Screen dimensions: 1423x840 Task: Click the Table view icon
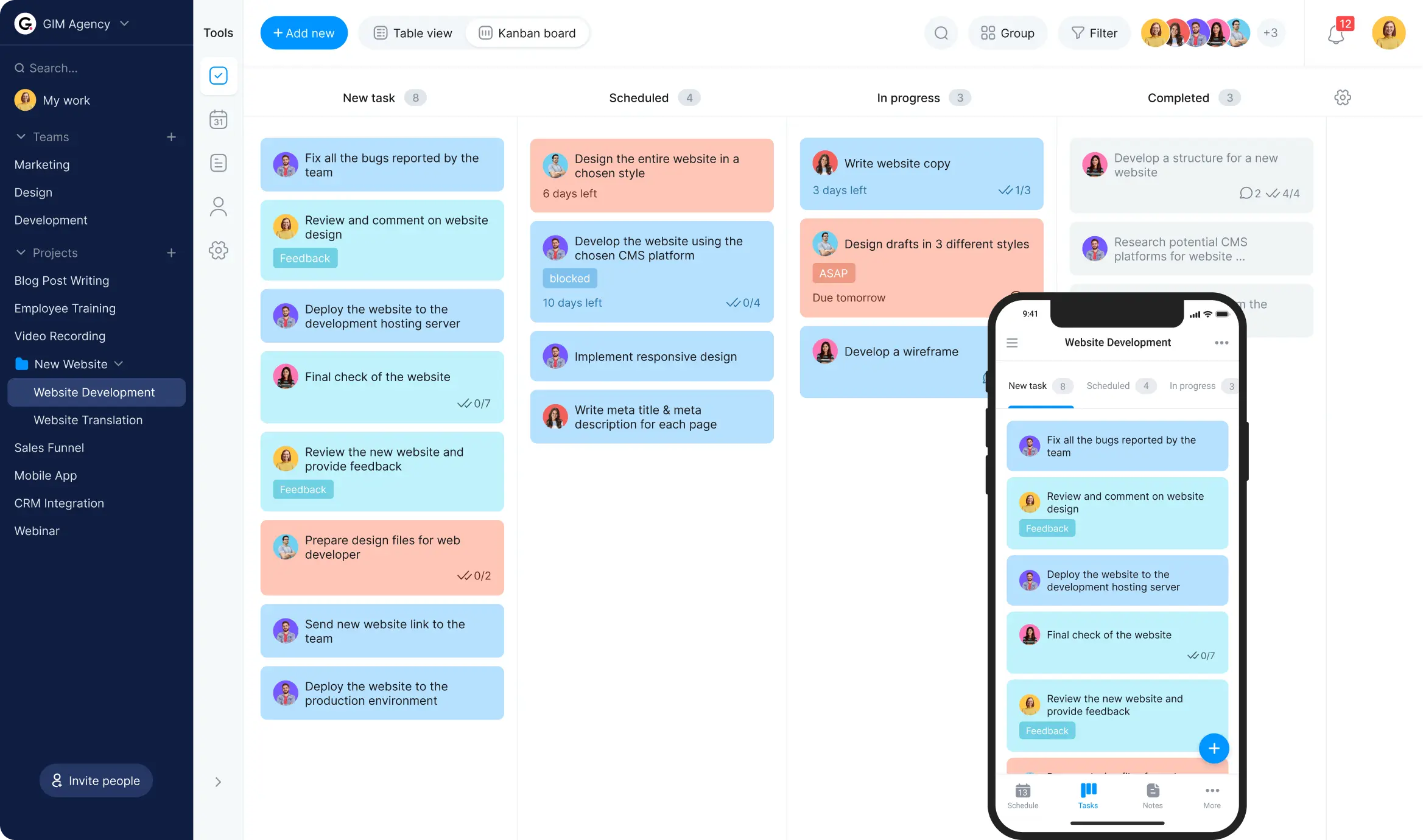click(380, 32)
